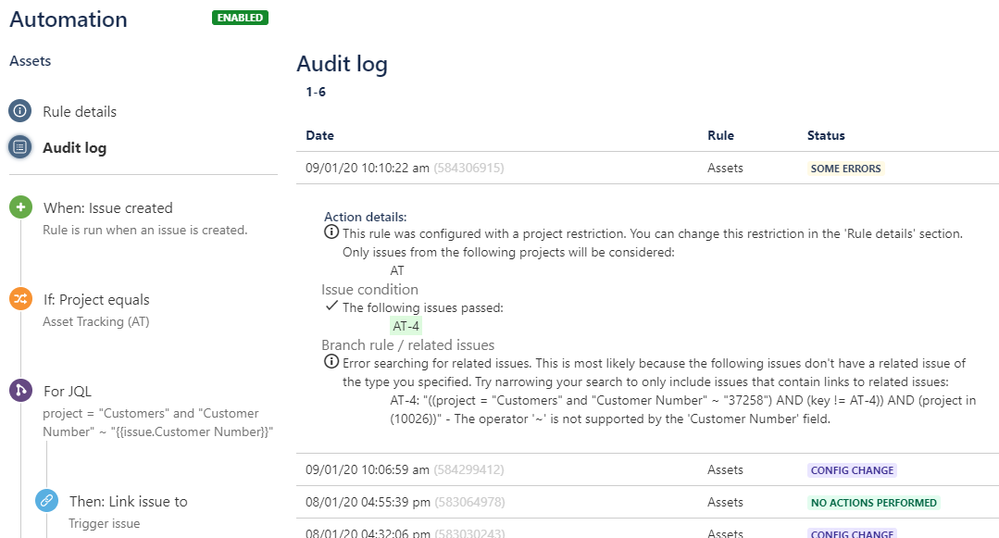Screen dimensions: 999x538
Task: Click the orange Project equals condition icon
Action: tap(20, 299)
